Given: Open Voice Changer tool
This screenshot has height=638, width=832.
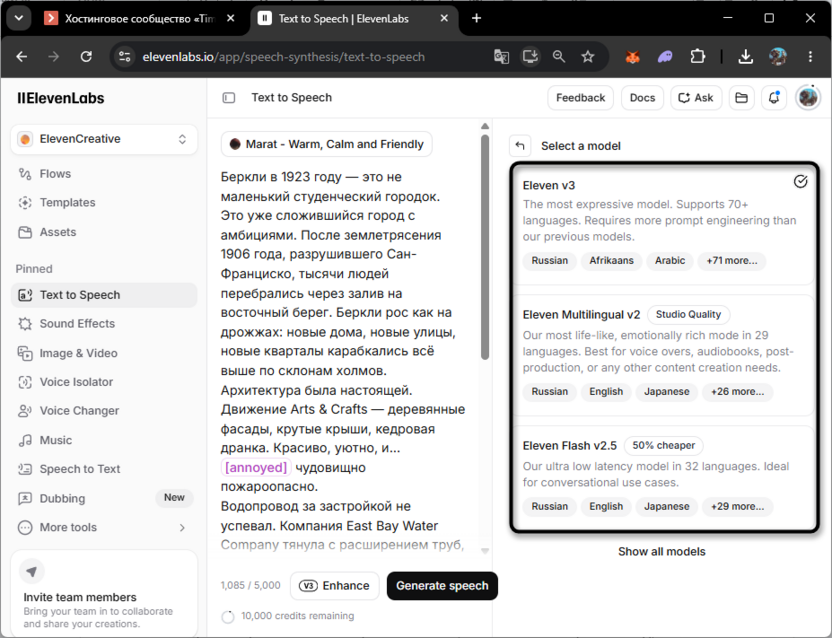Looking at the screenshot, I should [x=104, y=411].
